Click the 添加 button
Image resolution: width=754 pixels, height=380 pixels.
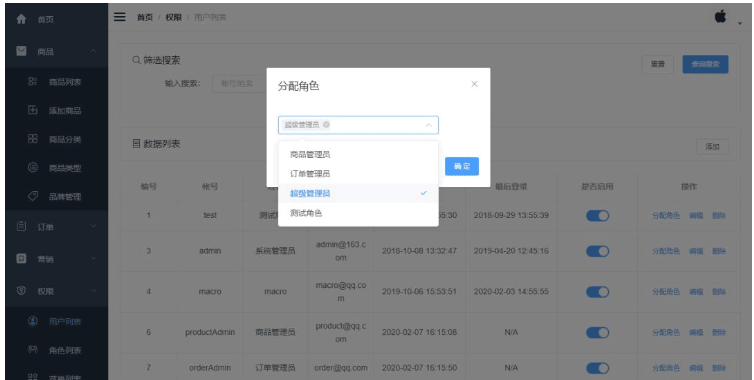point(712,147)
